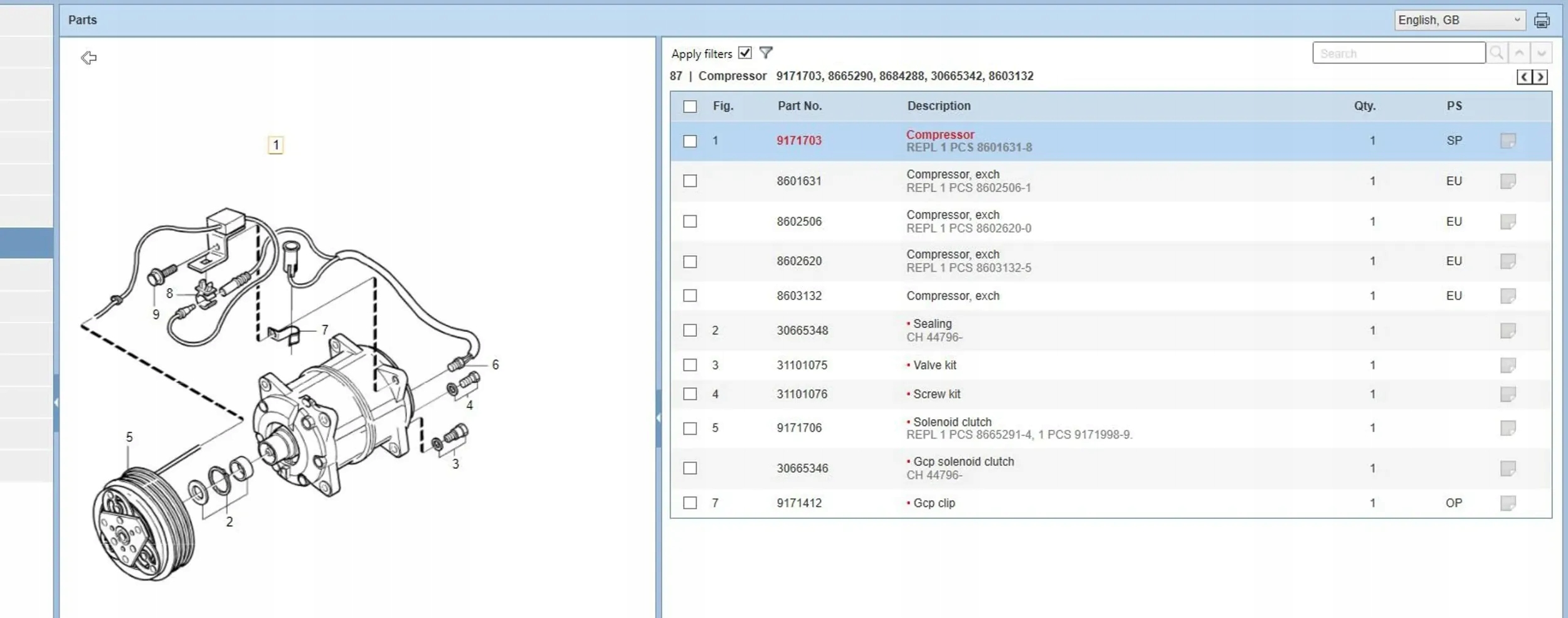Click part number 9171412
This screenshot has height=618, width=1568.
click(x=799, y=503)
